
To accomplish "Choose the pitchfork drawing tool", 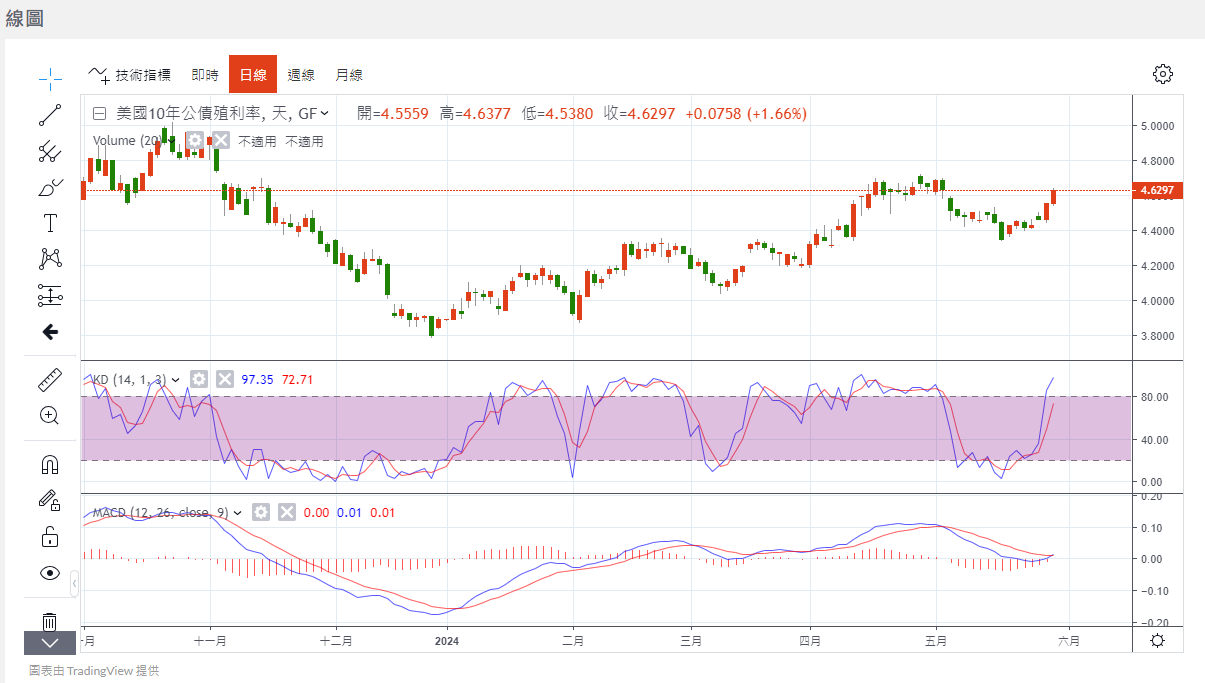I will click(50, 152).
